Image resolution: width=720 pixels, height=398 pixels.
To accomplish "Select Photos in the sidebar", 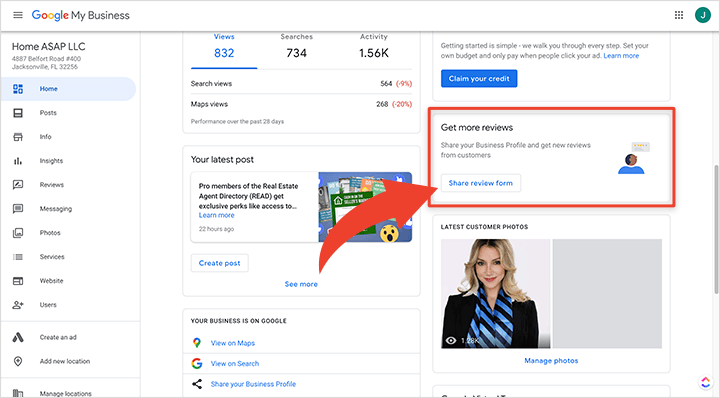I will click(x=50, y=233).
